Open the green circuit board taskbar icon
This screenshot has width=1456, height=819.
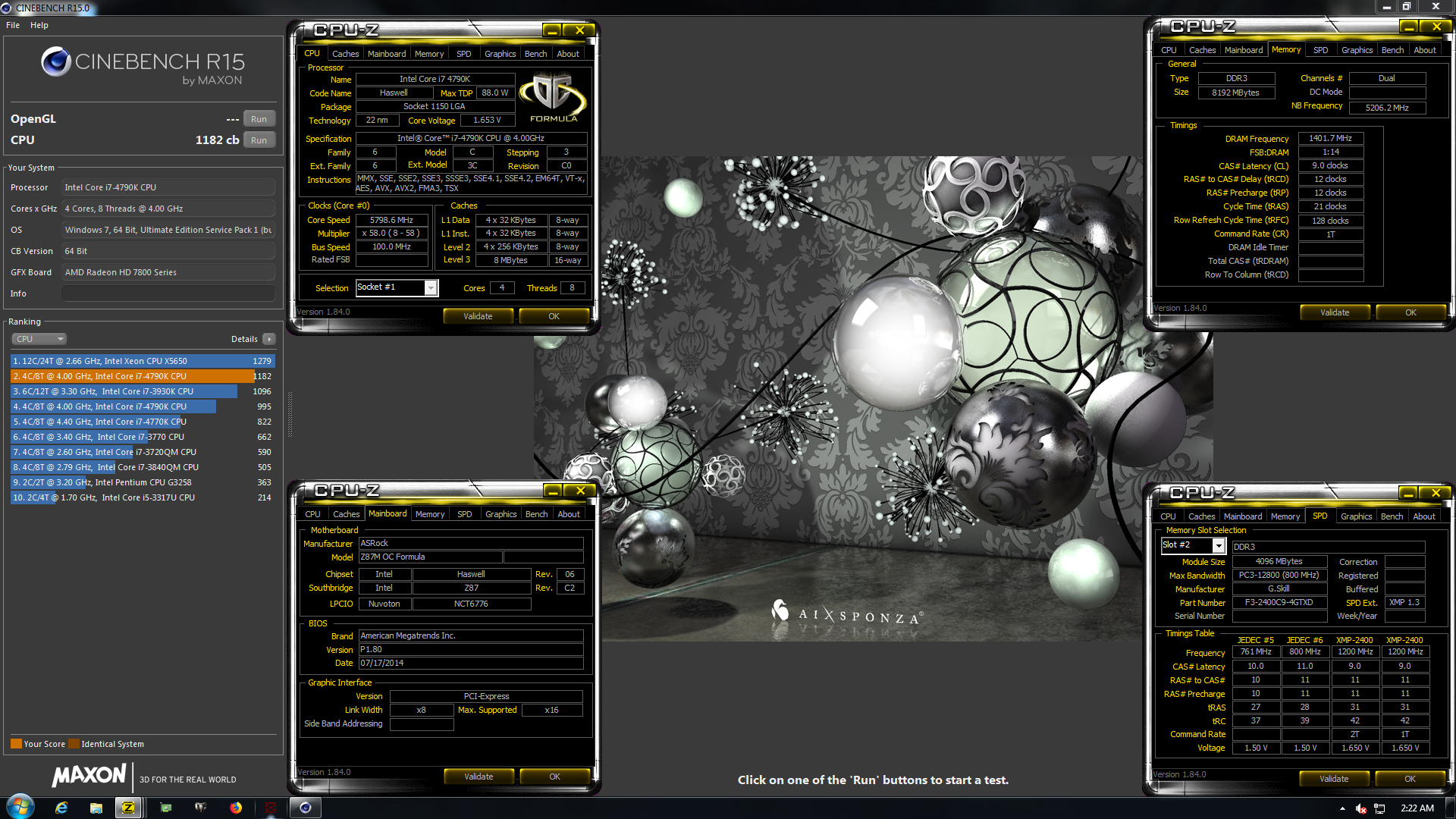click(x=165, y=808)
